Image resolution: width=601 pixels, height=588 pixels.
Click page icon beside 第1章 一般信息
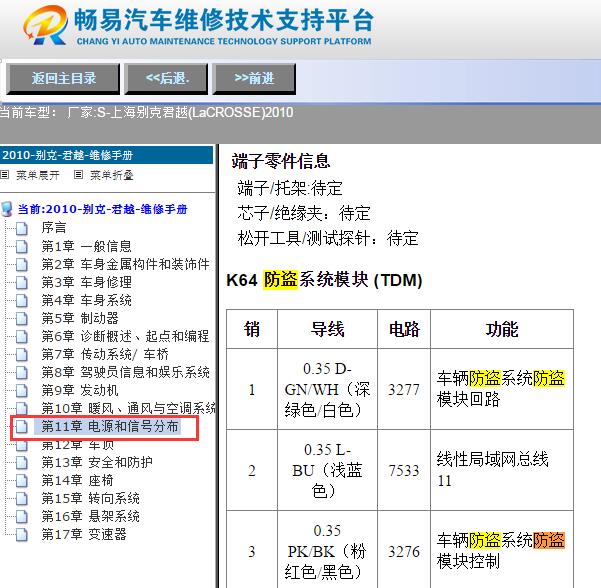22,246
